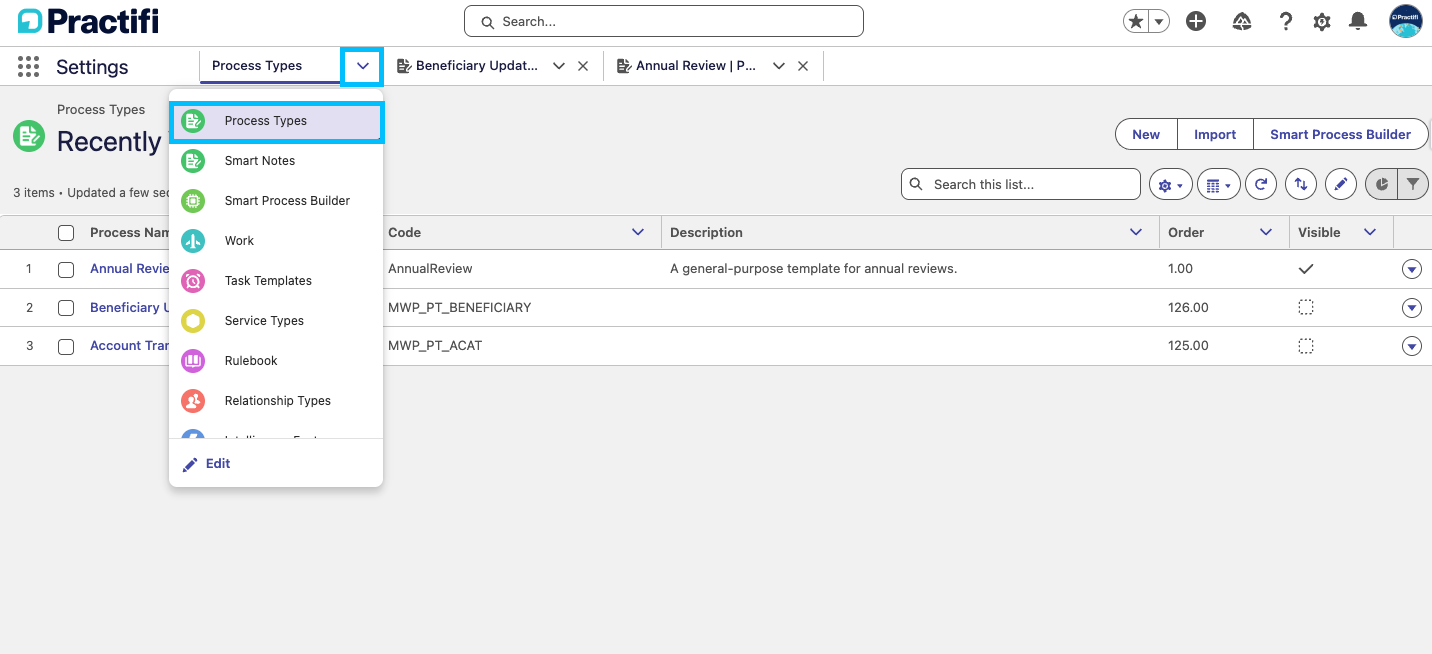
Task: Show the charts panel icon
Action: pyautogui.click(x=1381, y=184)
